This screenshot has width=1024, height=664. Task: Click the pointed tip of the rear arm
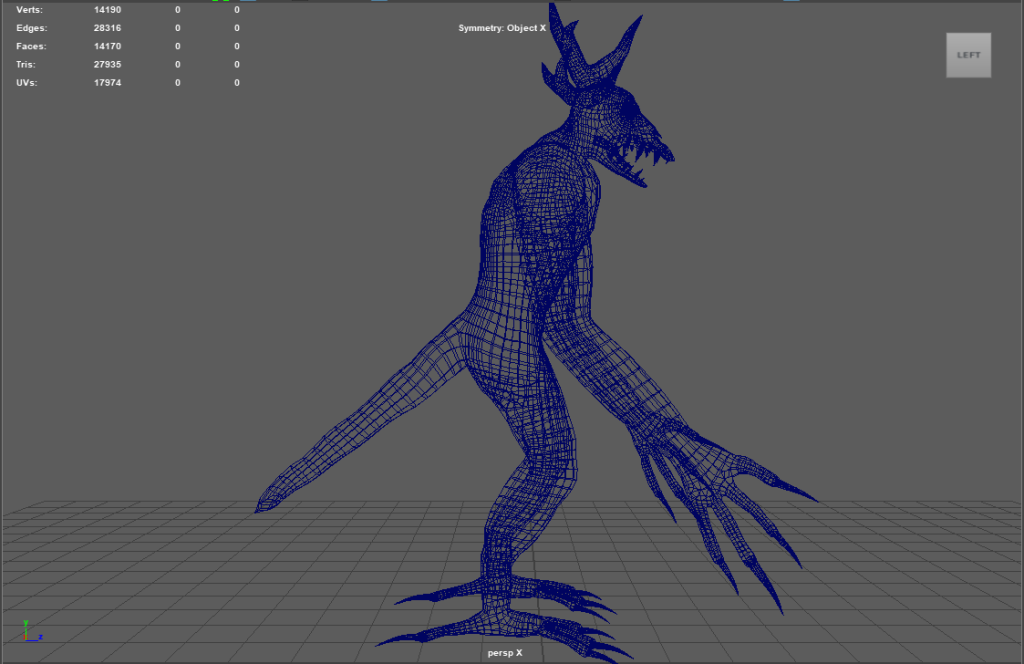pos(262,506)
